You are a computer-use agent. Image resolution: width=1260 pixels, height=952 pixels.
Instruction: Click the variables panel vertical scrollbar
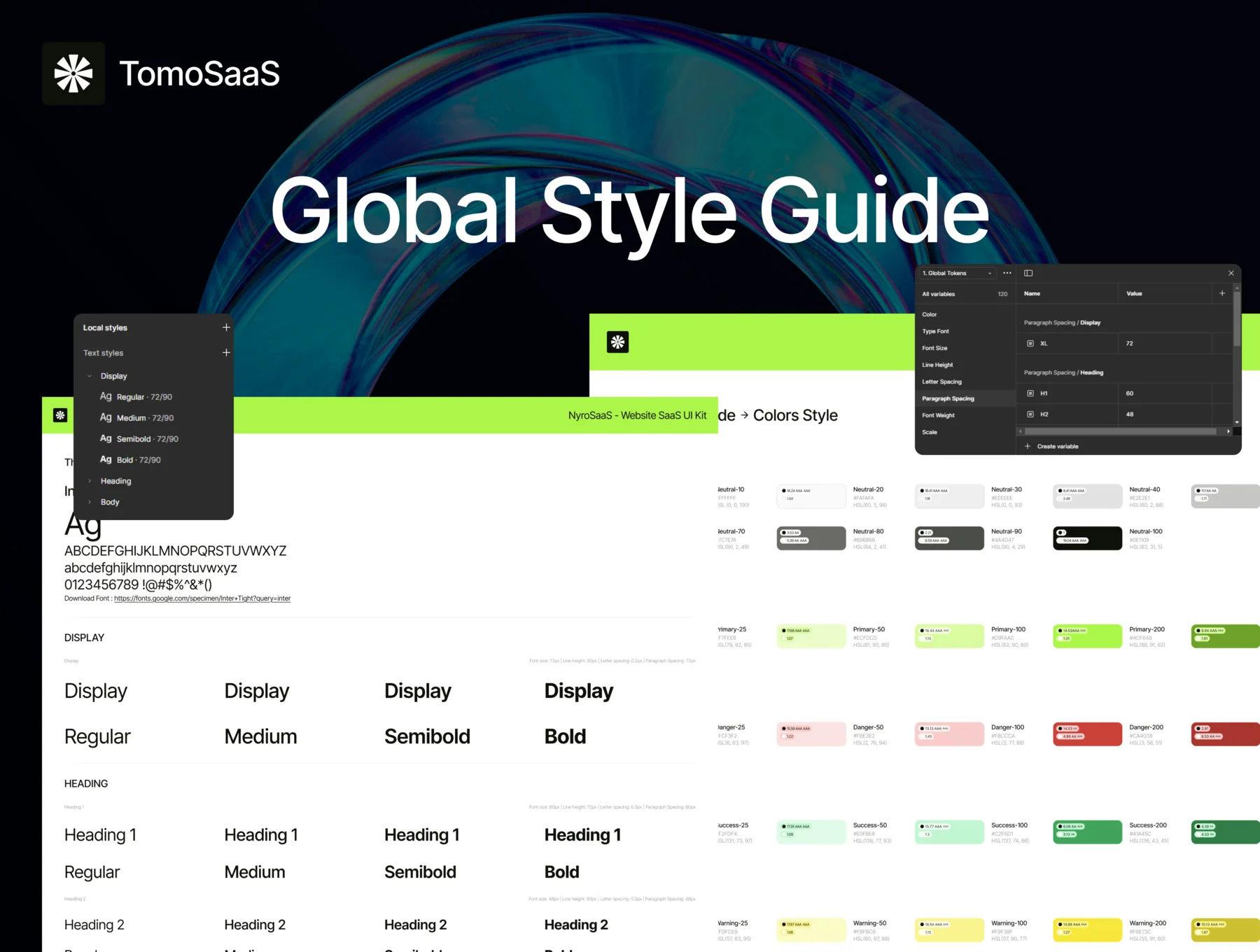click(1237, 318)
